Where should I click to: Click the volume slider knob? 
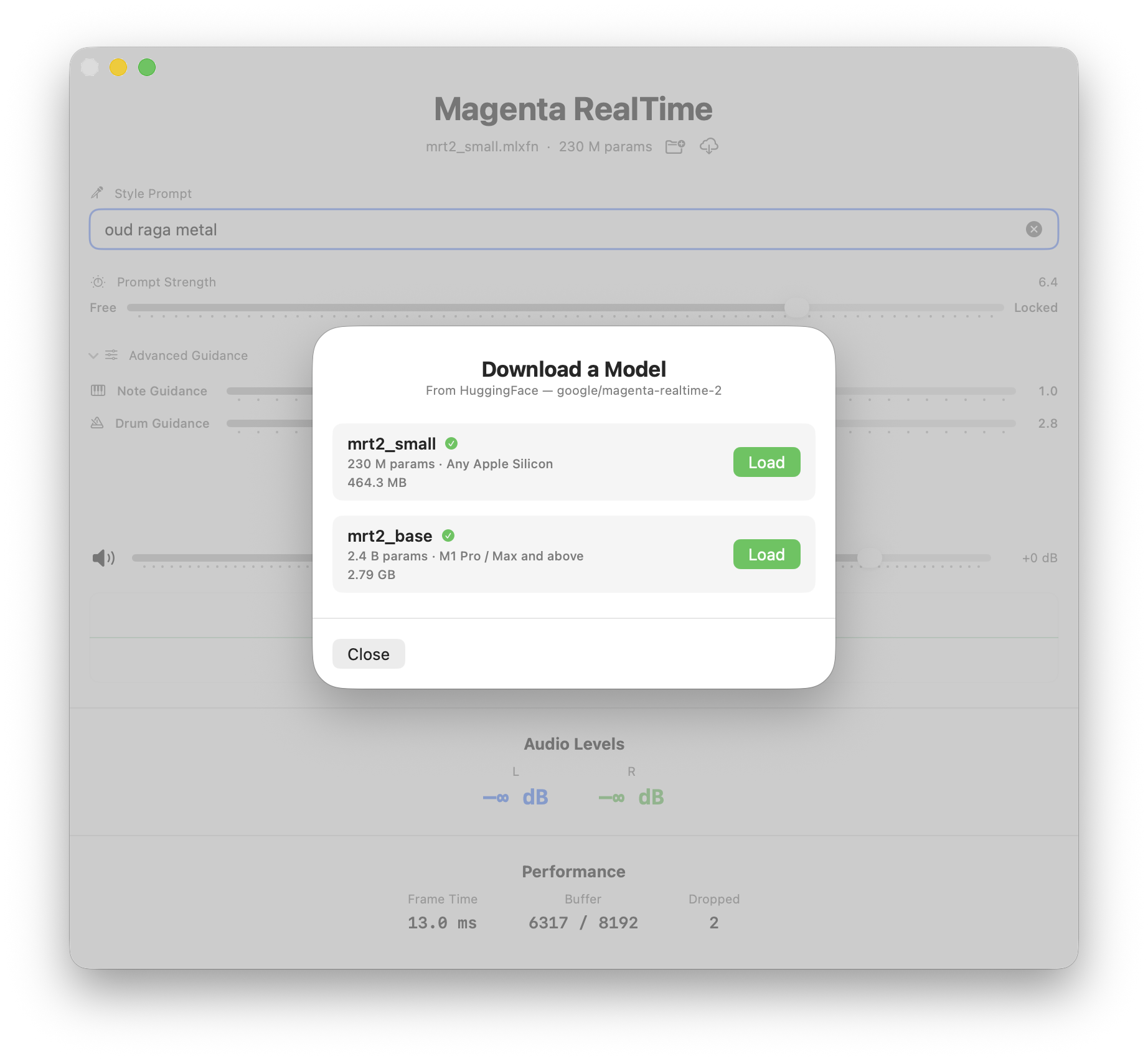[870, 558]
